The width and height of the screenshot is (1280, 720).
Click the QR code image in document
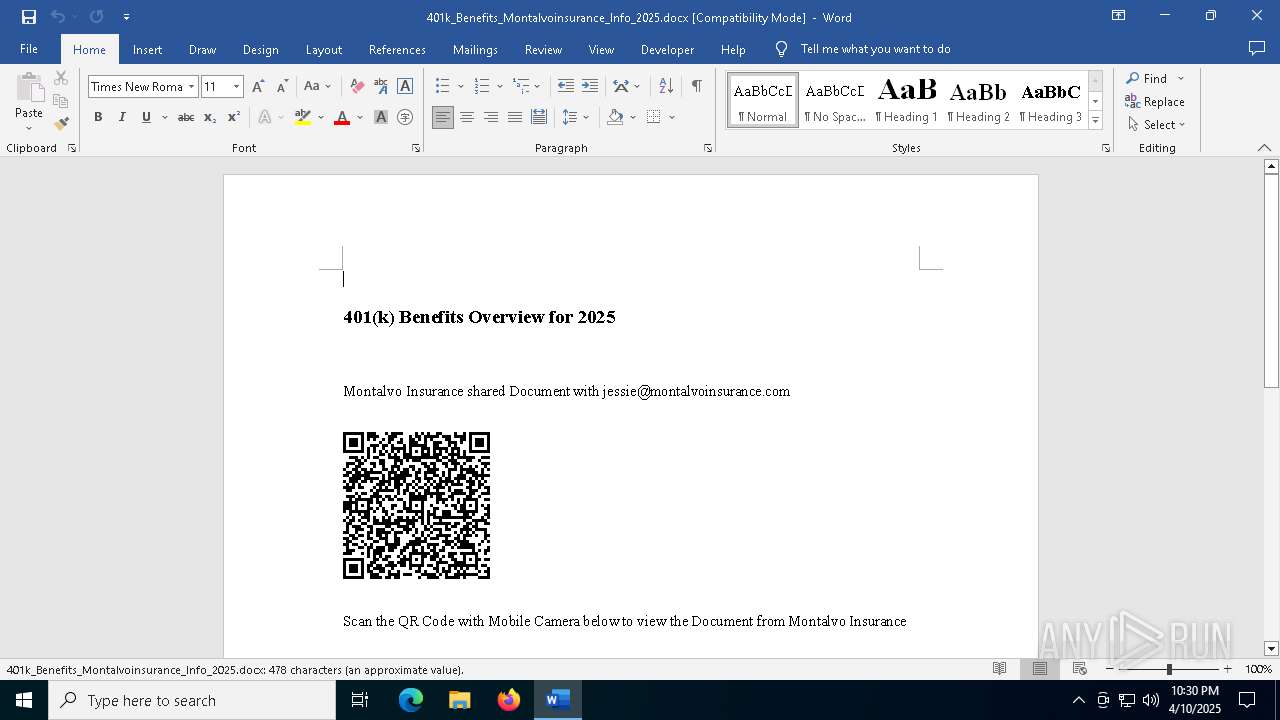click(x=416, y=505)
